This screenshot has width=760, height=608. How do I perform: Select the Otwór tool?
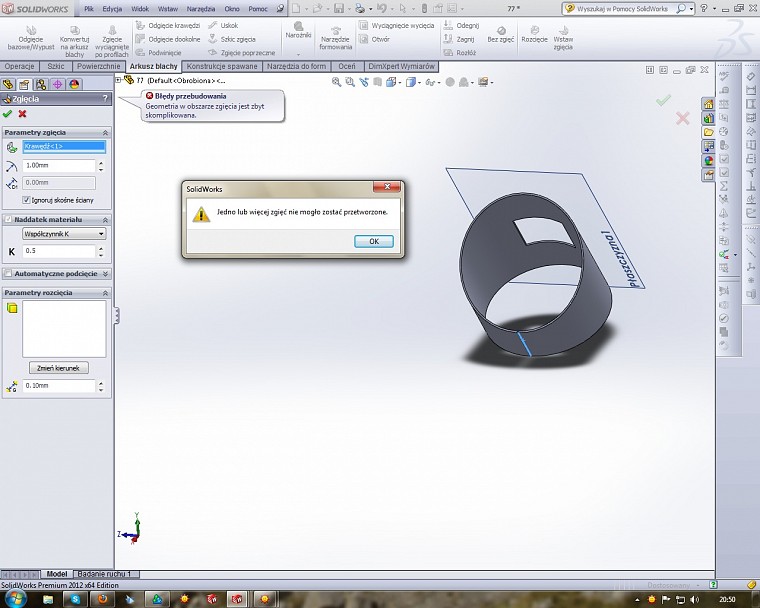coord(374,39)
